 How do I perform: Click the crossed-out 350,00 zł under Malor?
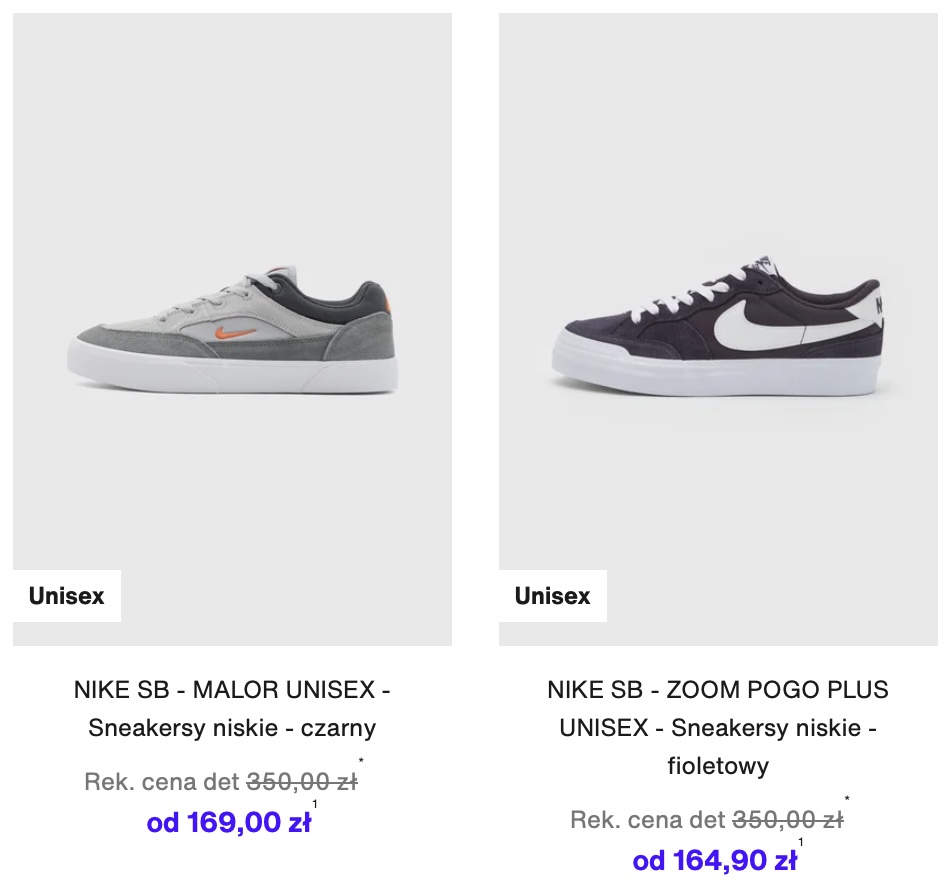coord(302,782)
